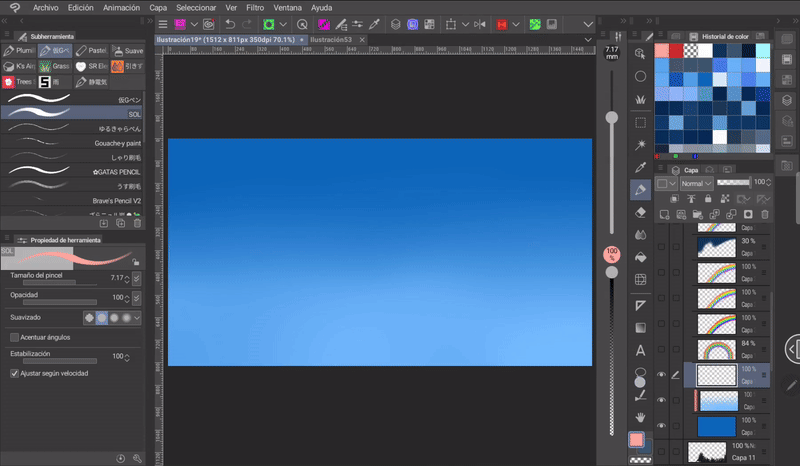
Task: Delete the subtool using the trash icon
Action: pyautogui.click(x=136, y=223)
